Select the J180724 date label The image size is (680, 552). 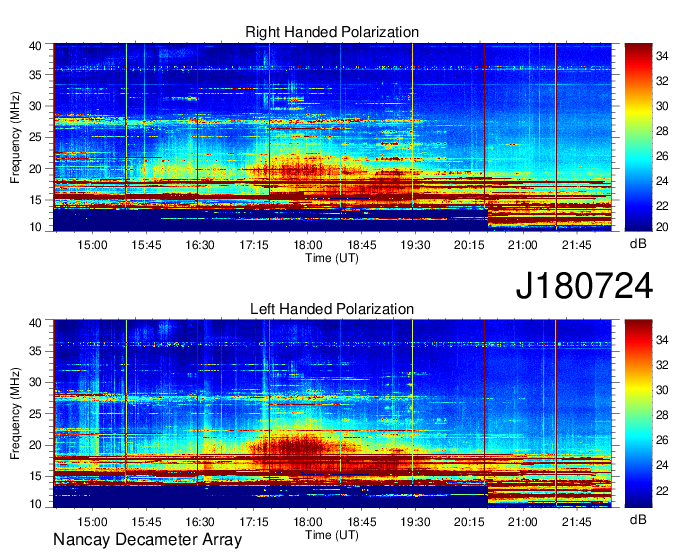coord(584,286)
